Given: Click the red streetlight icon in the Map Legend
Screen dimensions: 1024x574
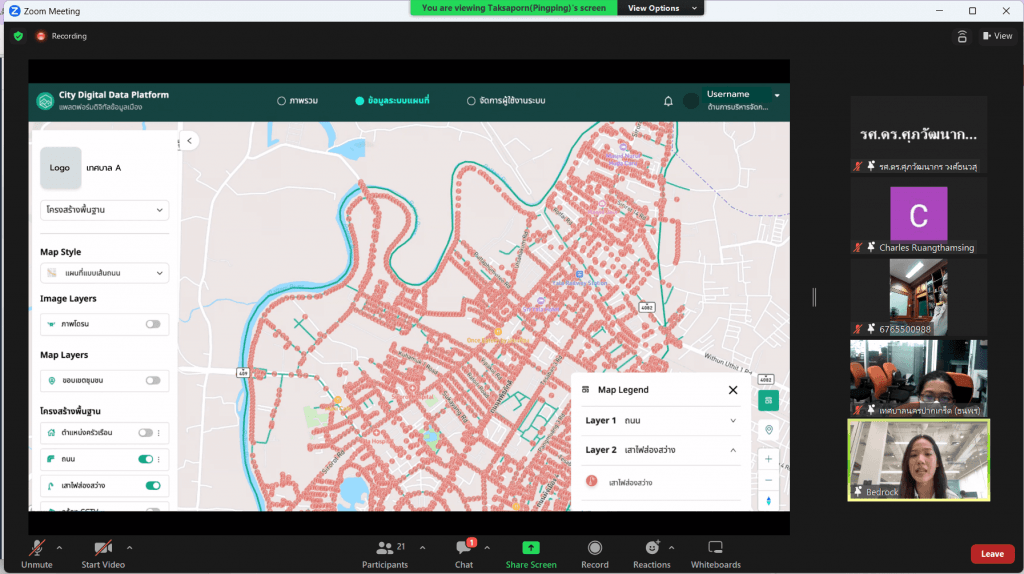Looking at the screenshot, I should click(x=592, y=481).
